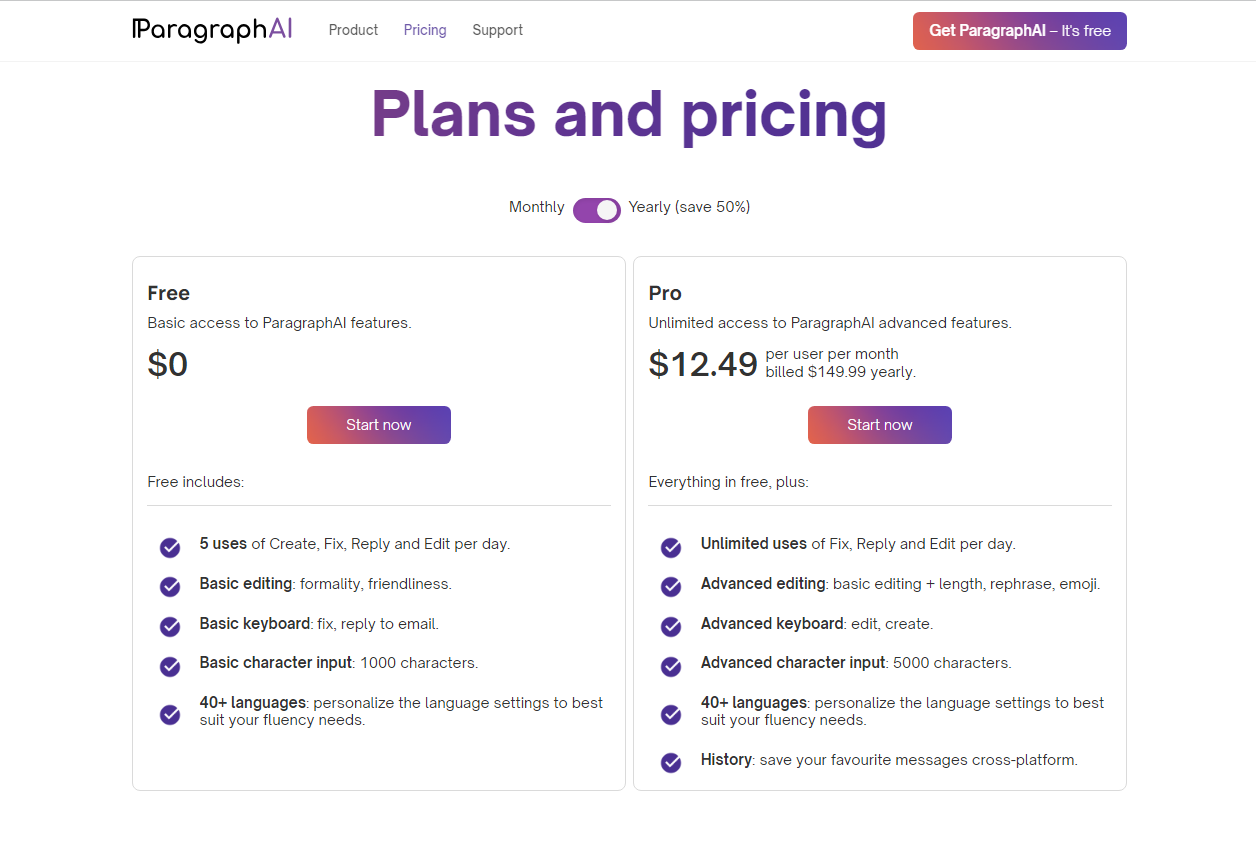Select the Monthly billing label

[537, 207]
